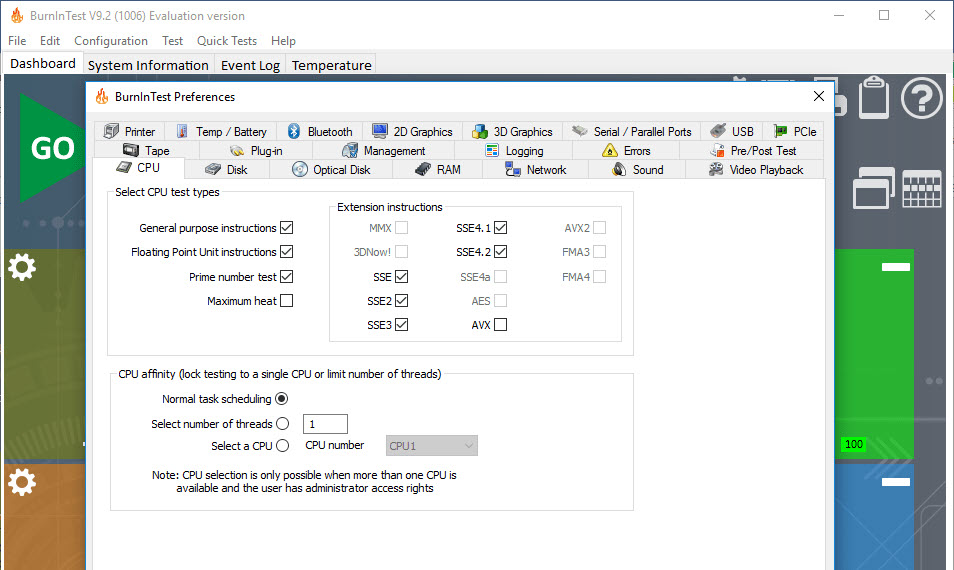Open the Temp / Battery tab
The height and width of the screenshot is (570, 954).
[x=221, y=131]
